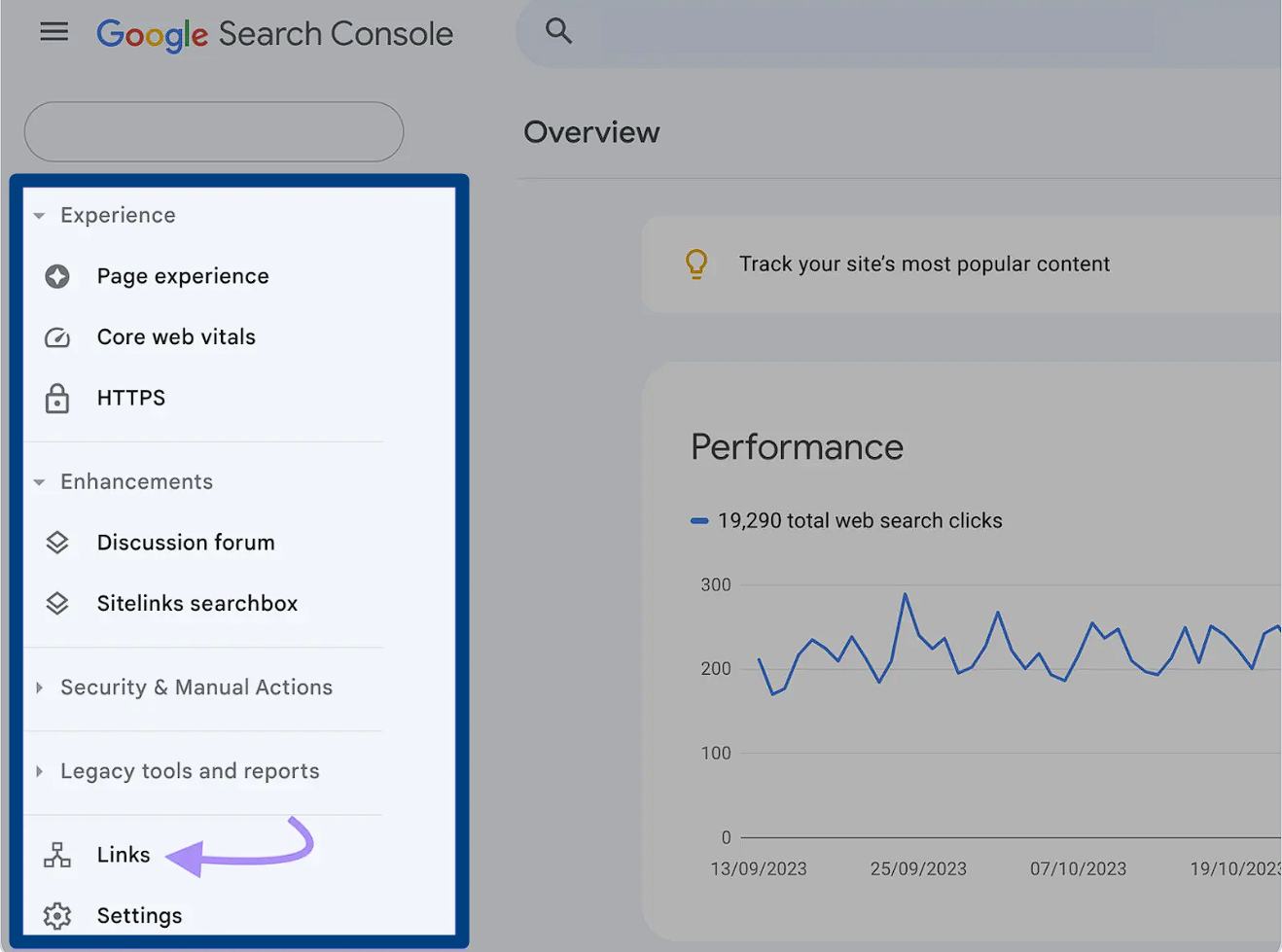Click the Google Search Console logo
This screenshot has height=952, width=1282.
[275, 35]
